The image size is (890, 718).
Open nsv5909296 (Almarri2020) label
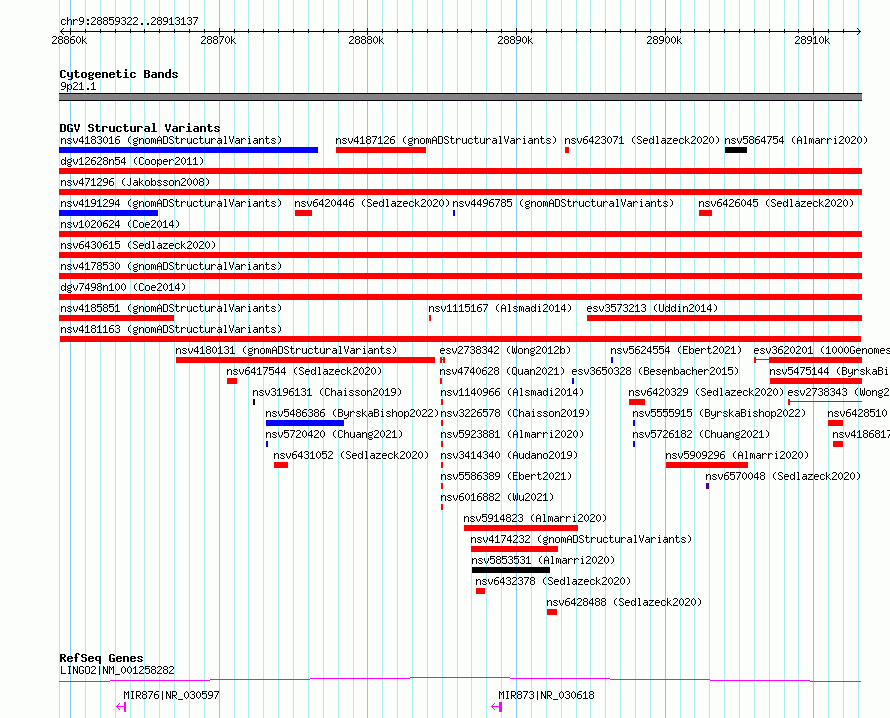pos(737,455)
